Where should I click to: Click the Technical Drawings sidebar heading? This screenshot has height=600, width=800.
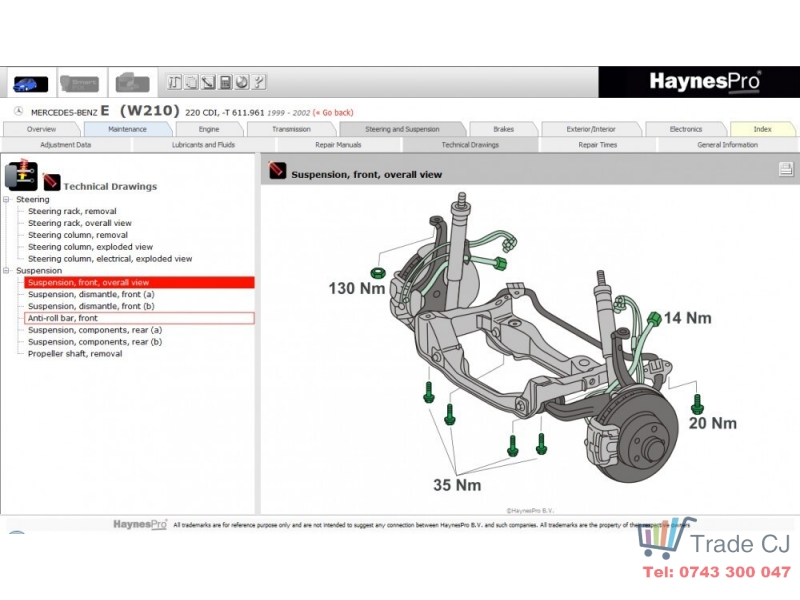110,187
